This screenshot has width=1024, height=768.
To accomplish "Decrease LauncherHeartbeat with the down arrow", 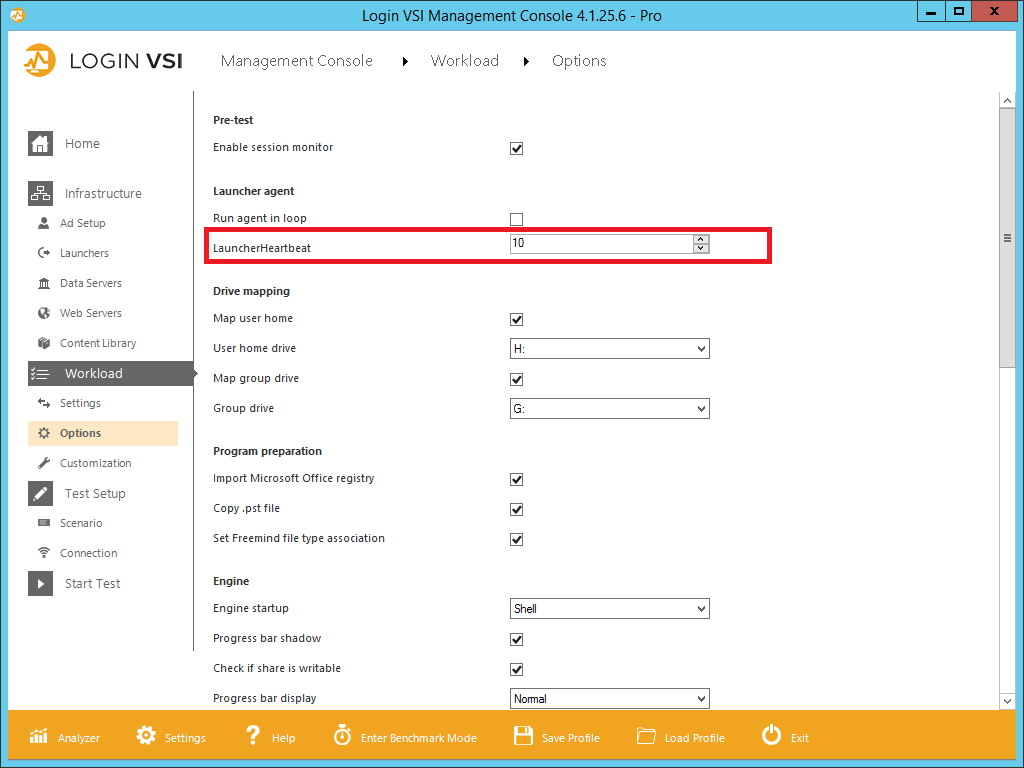I will (701, 248).
